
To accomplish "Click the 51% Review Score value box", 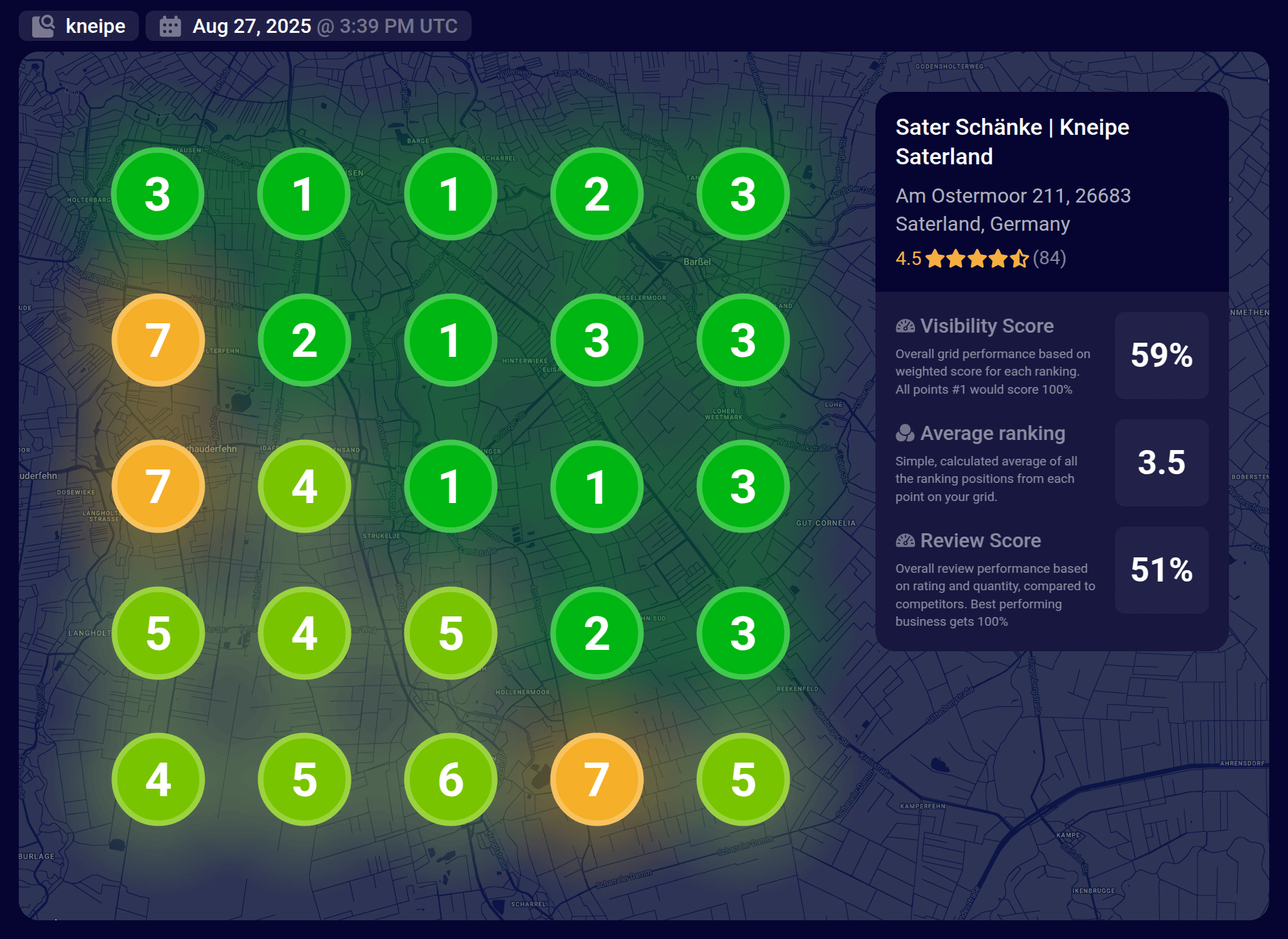I will pos(1161,571).
